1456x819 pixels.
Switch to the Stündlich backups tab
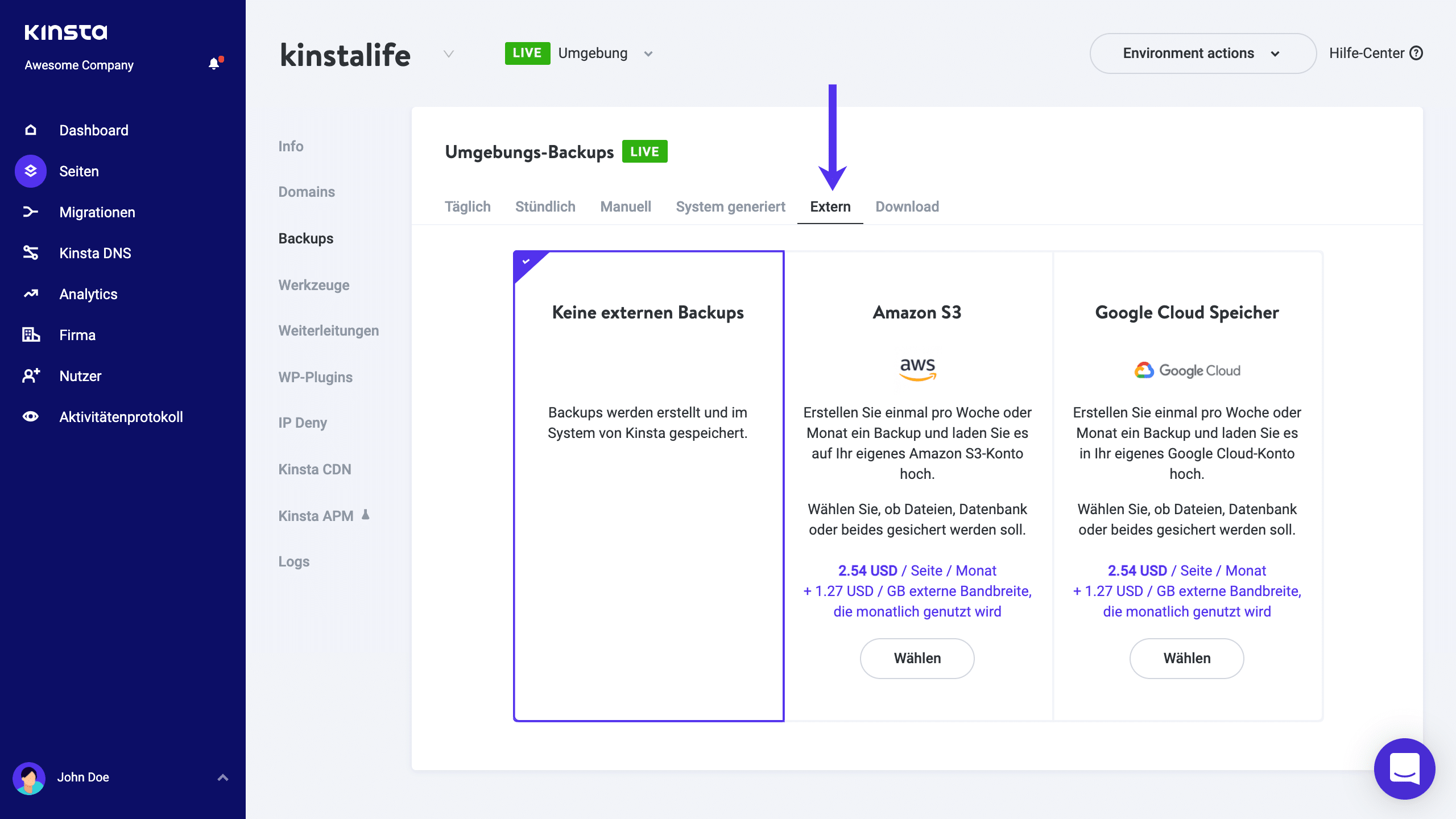545,206
